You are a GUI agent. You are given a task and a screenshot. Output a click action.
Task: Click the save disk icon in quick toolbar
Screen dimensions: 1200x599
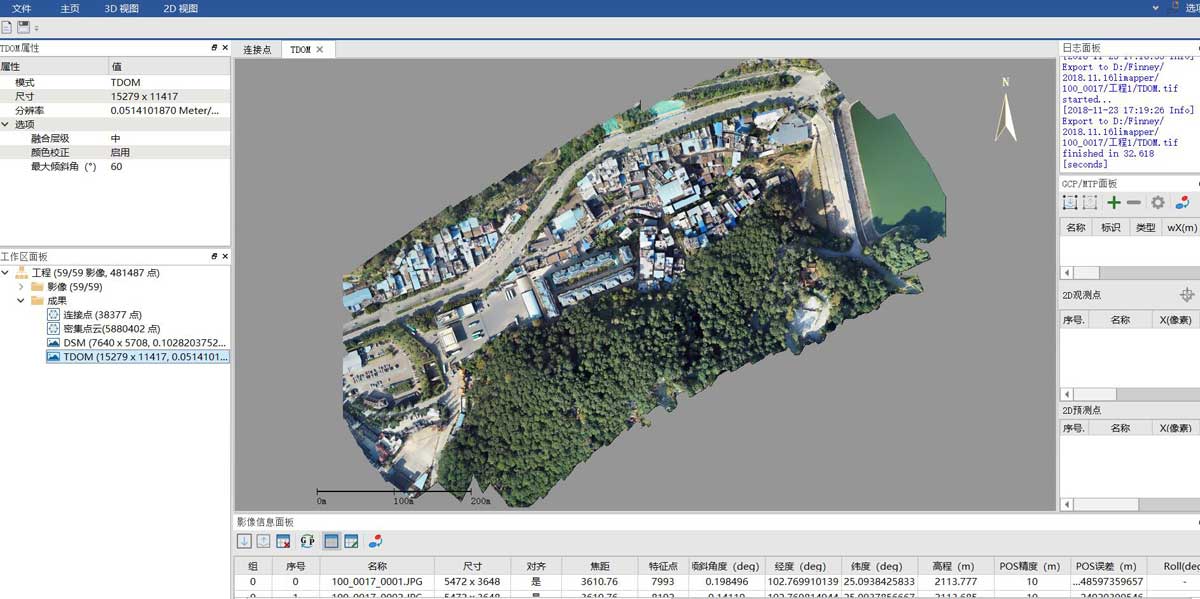[x=23, y=27]
